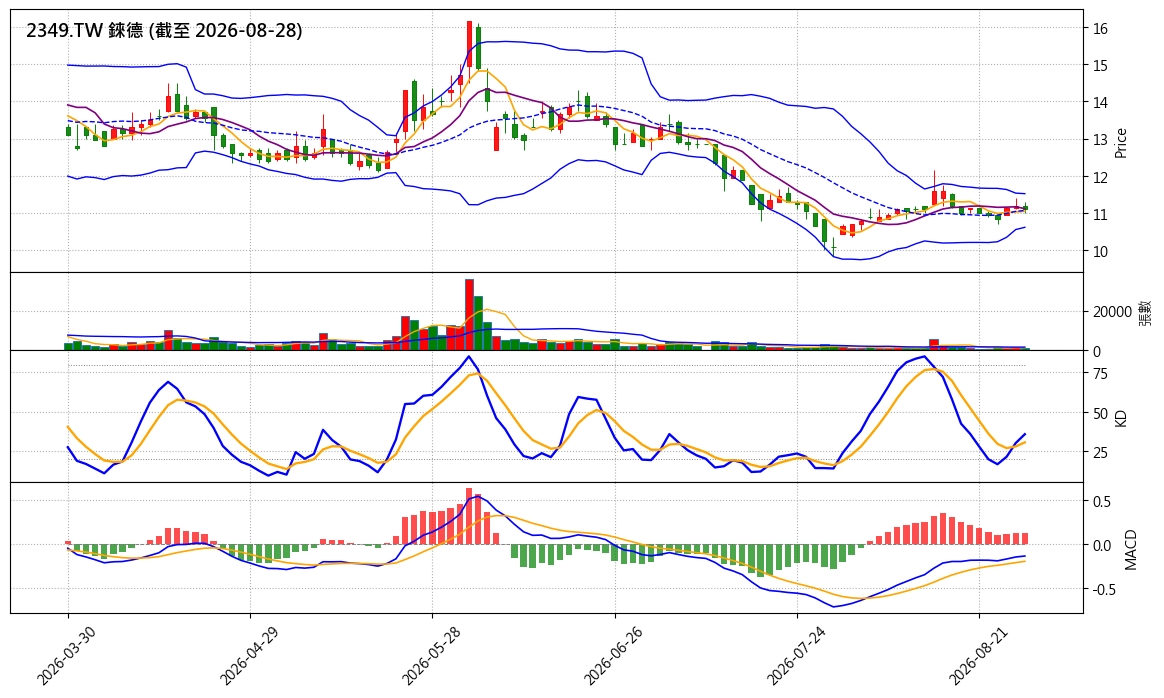This screenshot has height=698, width=1164.
Task: Click price tick 15
Action: [x=1100, y=66]
